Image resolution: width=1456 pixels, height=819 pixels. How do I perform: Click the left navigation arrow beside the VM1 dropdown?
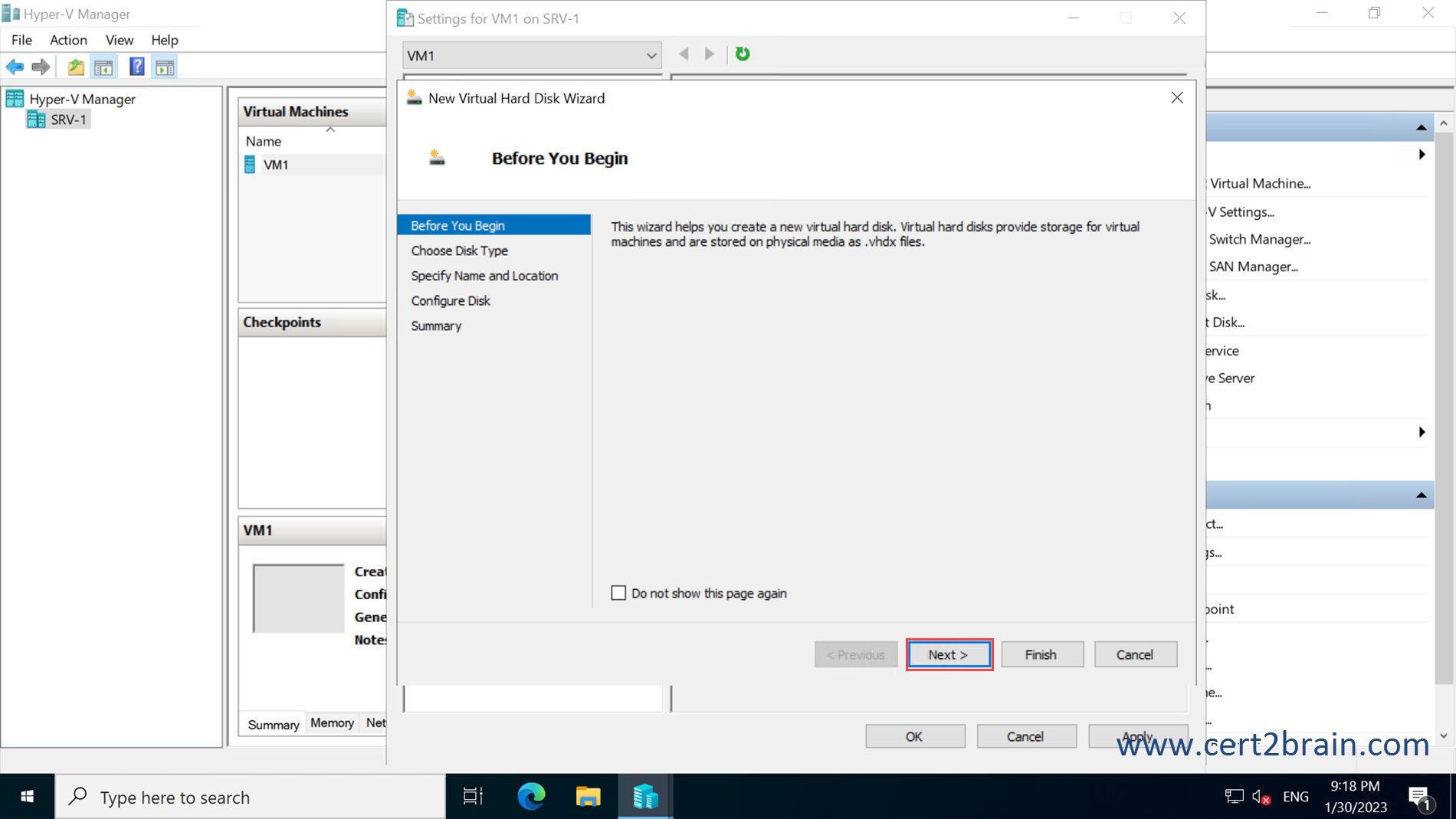pos(682,54)
